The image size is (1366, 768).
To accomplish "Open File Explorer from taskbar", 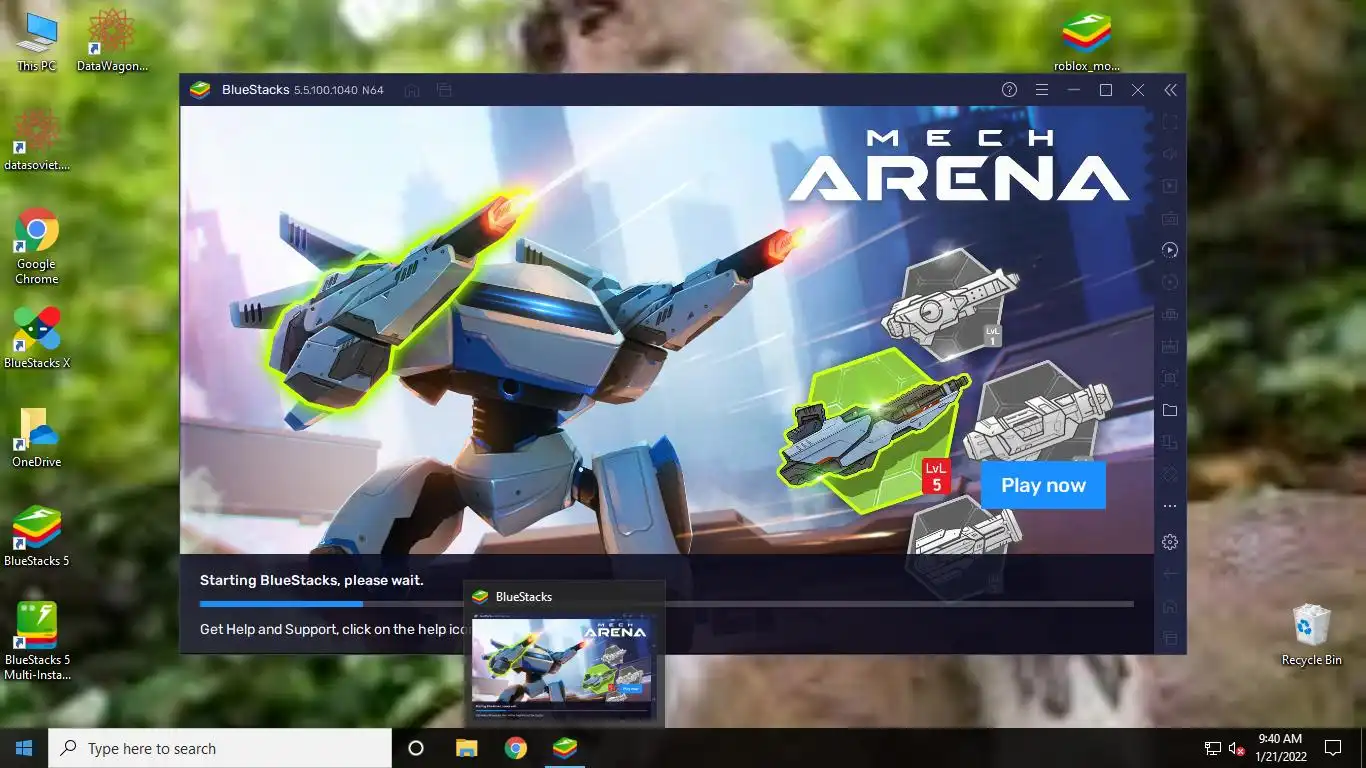I will coord(466,748).
